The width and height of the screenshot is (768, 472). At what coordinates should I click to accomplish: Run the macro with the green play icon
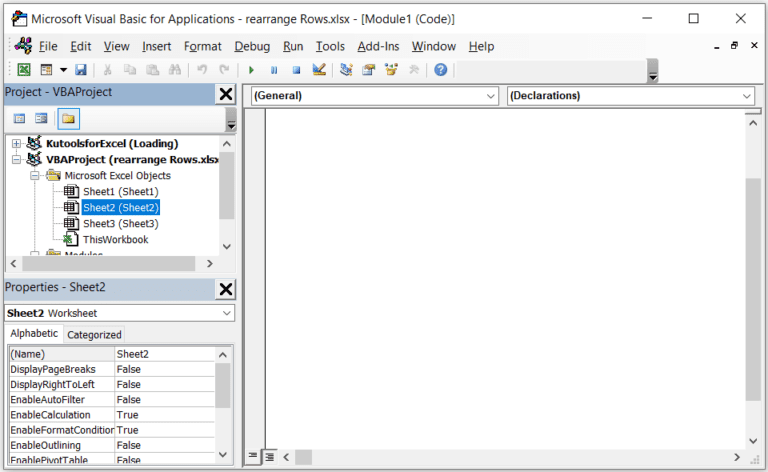pos(251,70)
